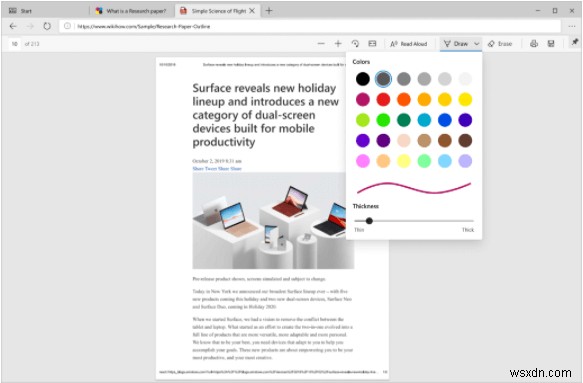Screen dimensions: 583x383
Task: Select the Draw pen tool
Action: tap(455, 44)
